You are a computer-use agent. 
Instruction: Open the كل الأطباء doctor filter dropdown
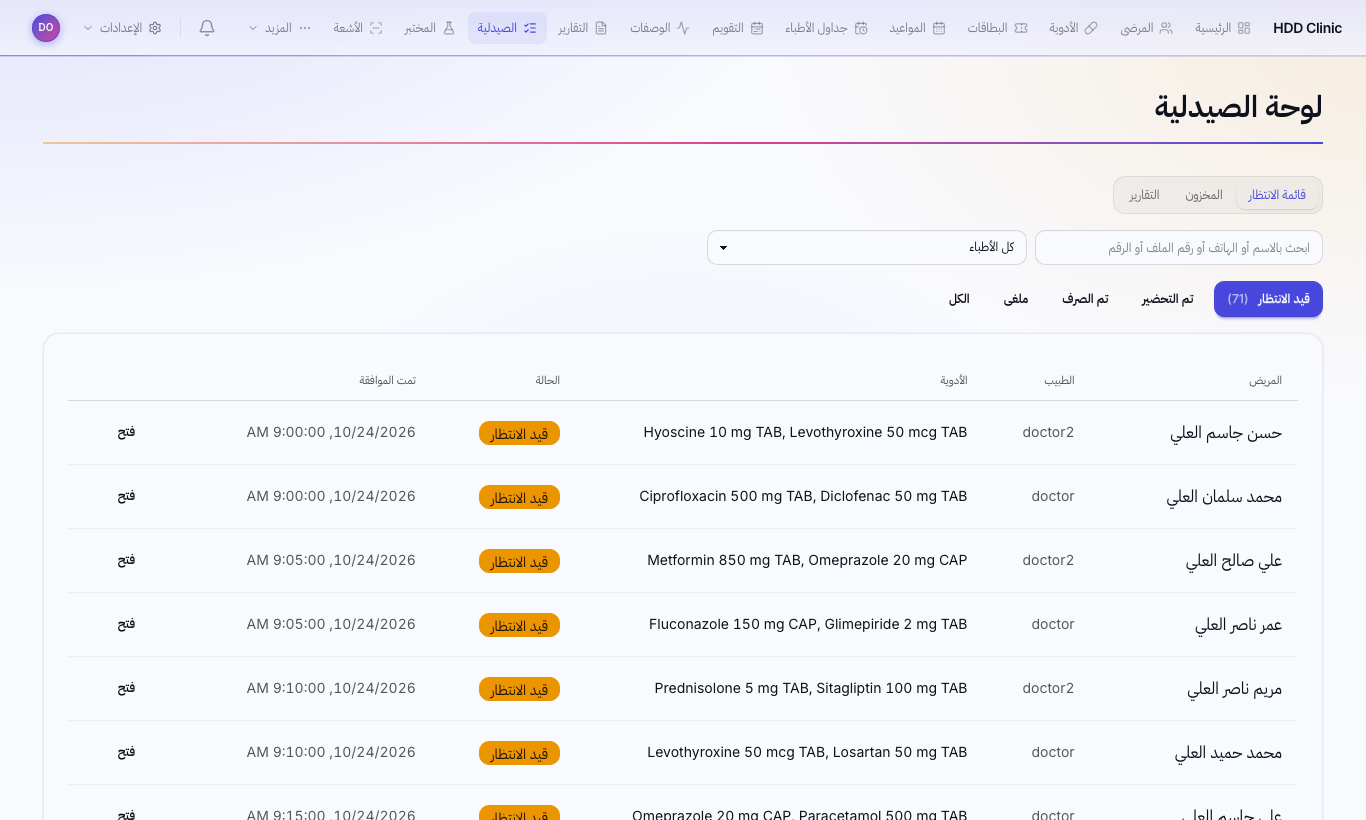click(867, 248)
